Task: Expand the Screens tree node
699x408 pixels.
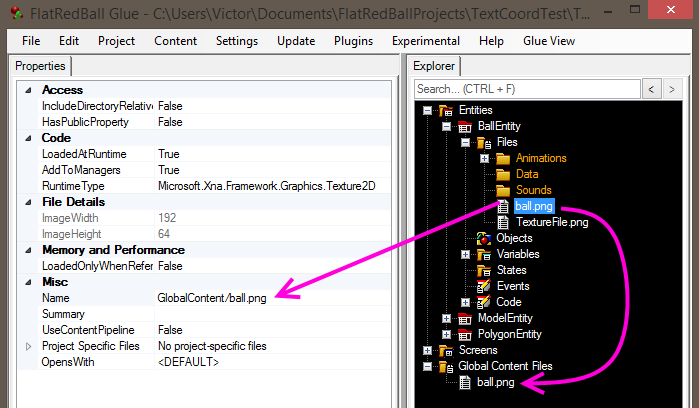Action: [428, 350]
